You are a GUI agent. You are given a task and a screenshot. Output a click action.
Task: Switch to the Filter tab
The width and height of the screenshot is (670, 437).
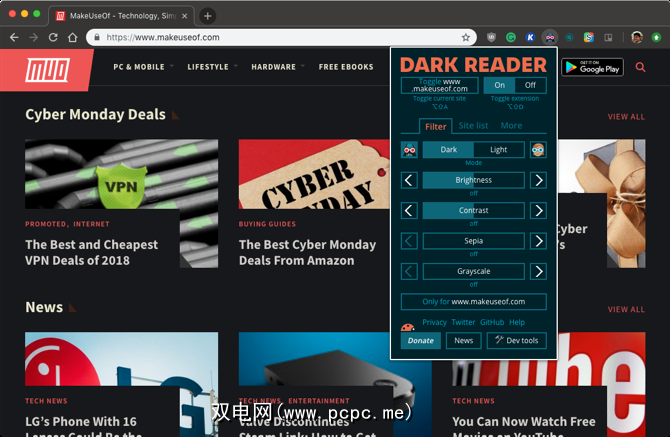click(435, 126)
